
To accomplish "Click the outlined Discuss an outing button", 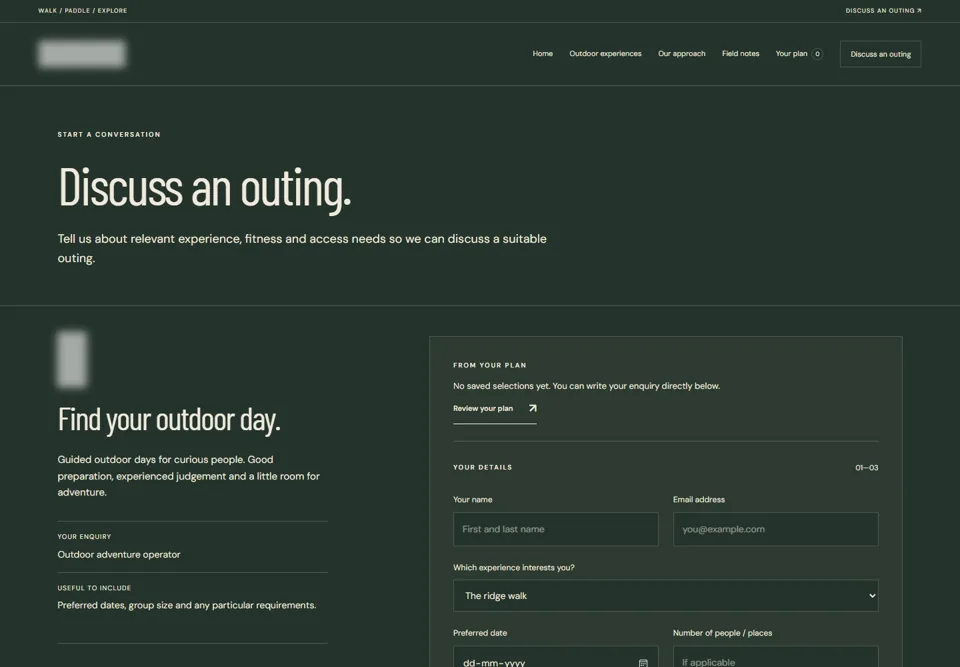I will point(880,54).
